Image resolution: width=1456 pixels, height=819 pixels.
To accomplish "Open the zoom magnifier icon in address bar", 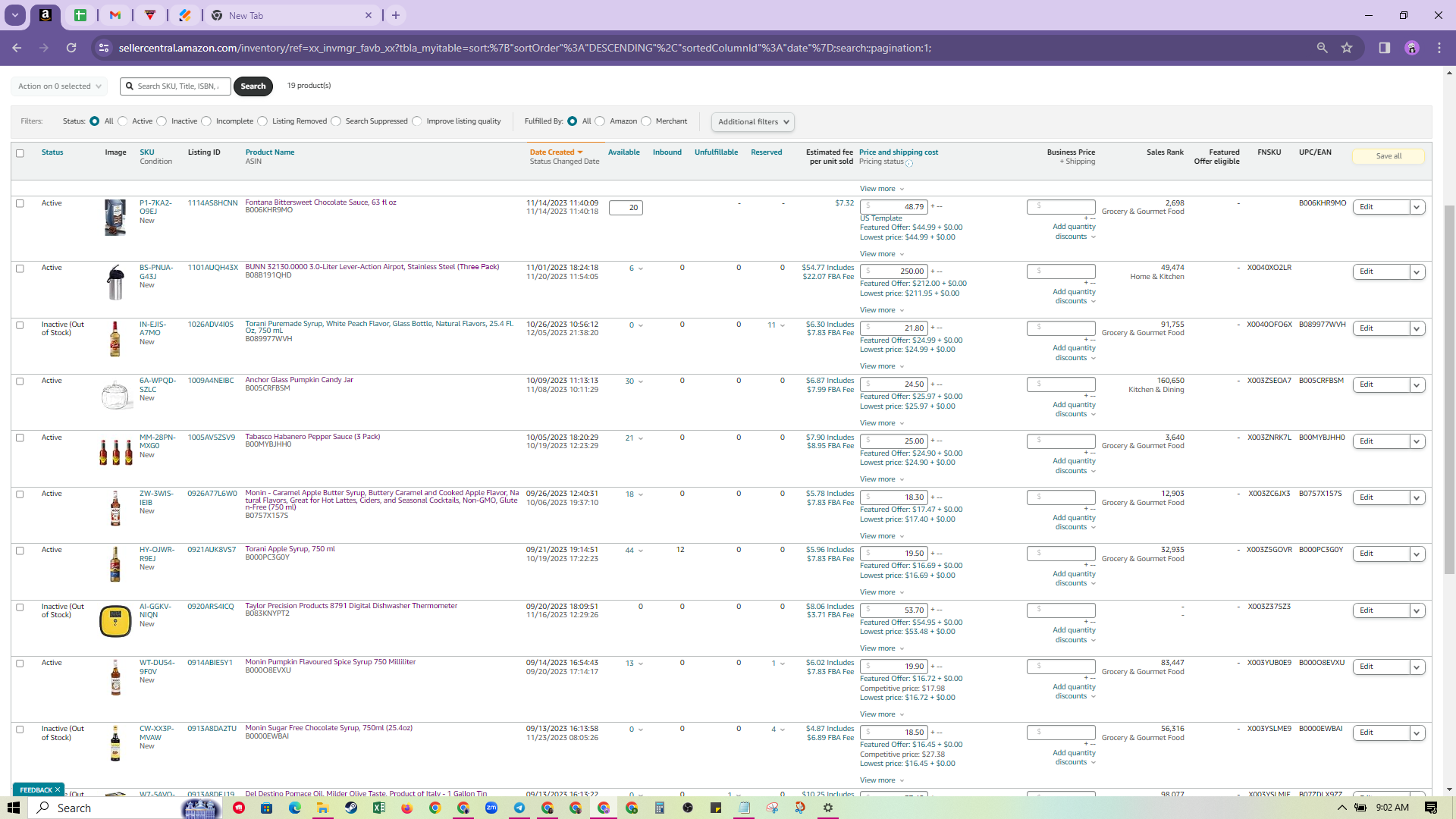I will point(1322,48).
